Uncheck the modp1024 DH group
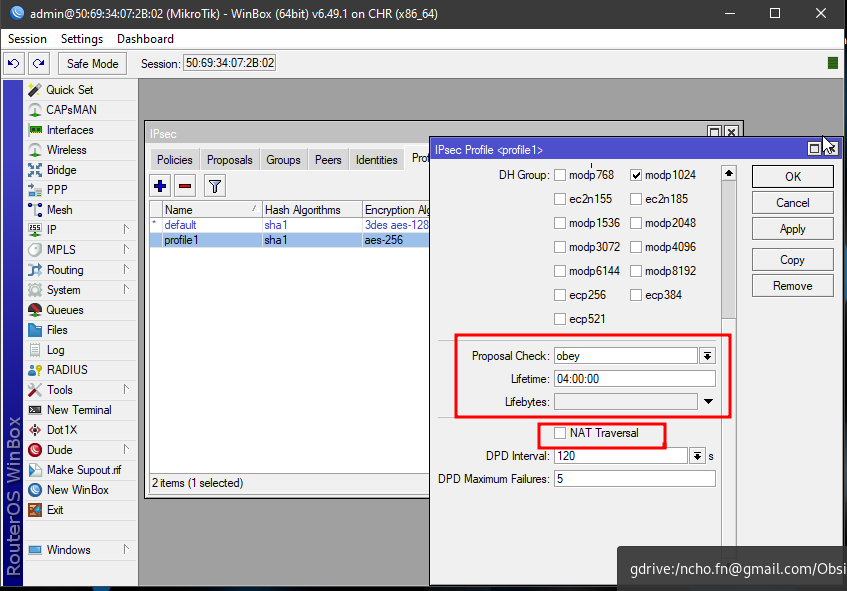This screenshot has height=591, width=847. (x=635, y=175)
